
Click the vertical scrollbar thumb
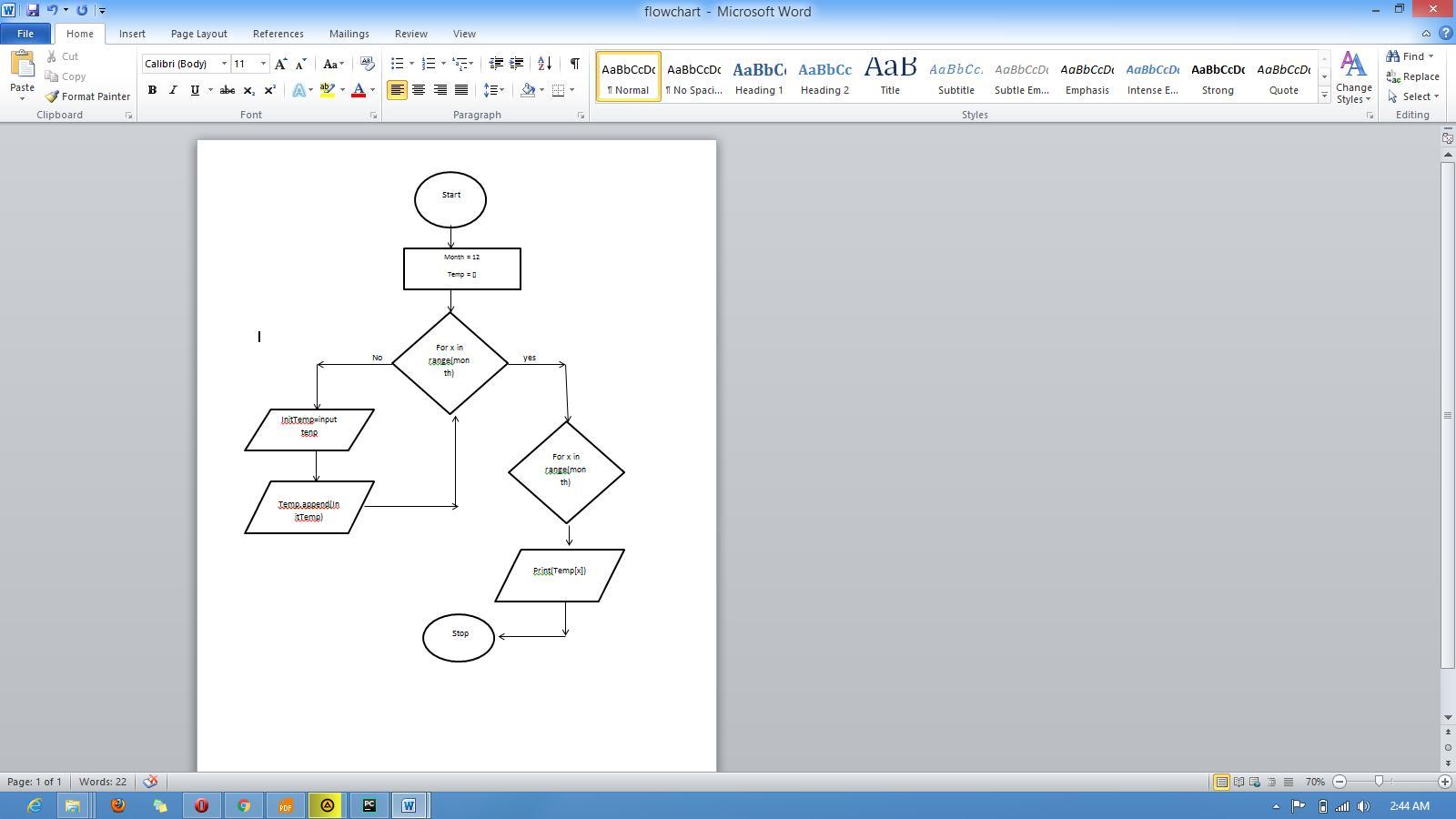[x=1448, y=415]
